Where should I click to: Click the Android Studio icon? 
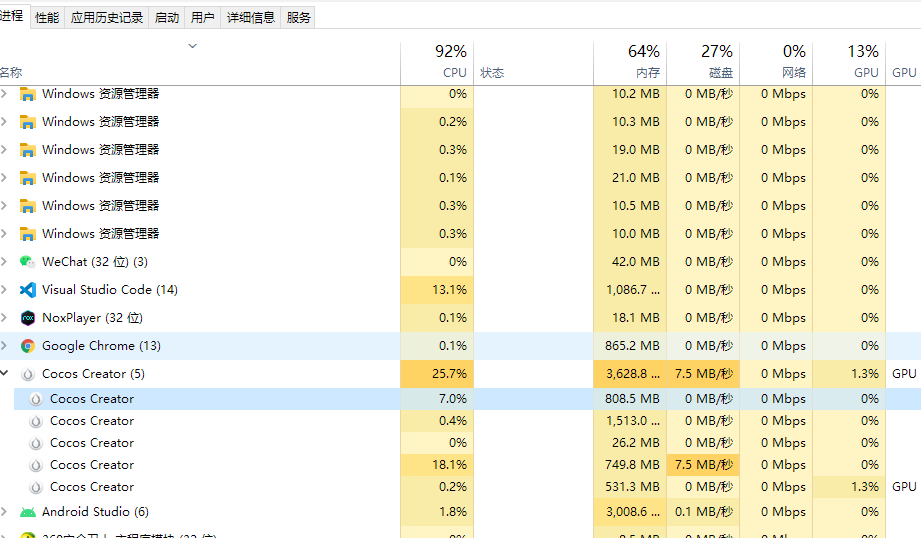28,512
